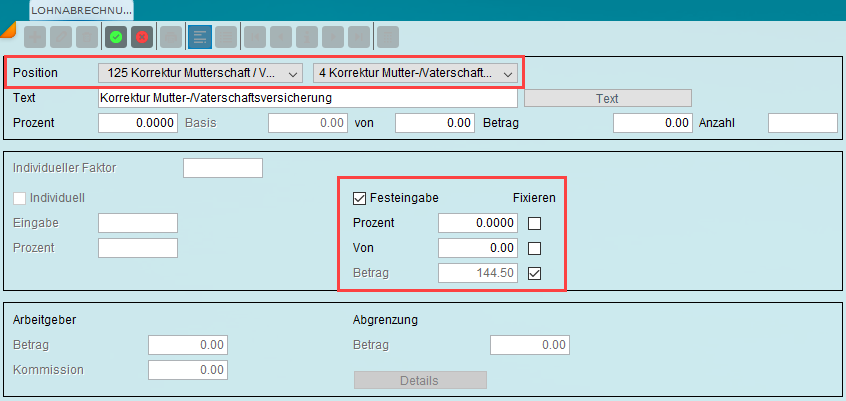This screenshot has width=846, height=401.
Task: Click into the Korrektur Mutter-/Vaterschaftsversicherung text field
Action: click(307, 98)
